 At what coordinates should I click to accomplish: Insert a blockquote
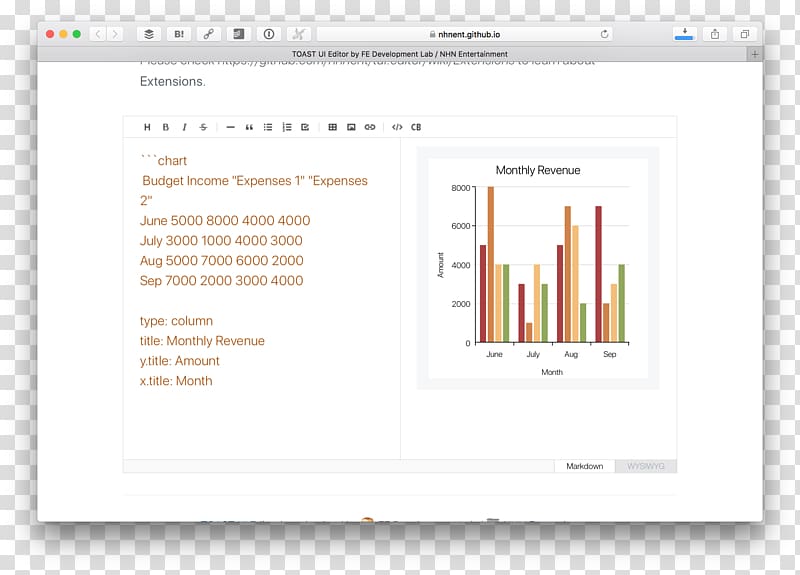249,127
